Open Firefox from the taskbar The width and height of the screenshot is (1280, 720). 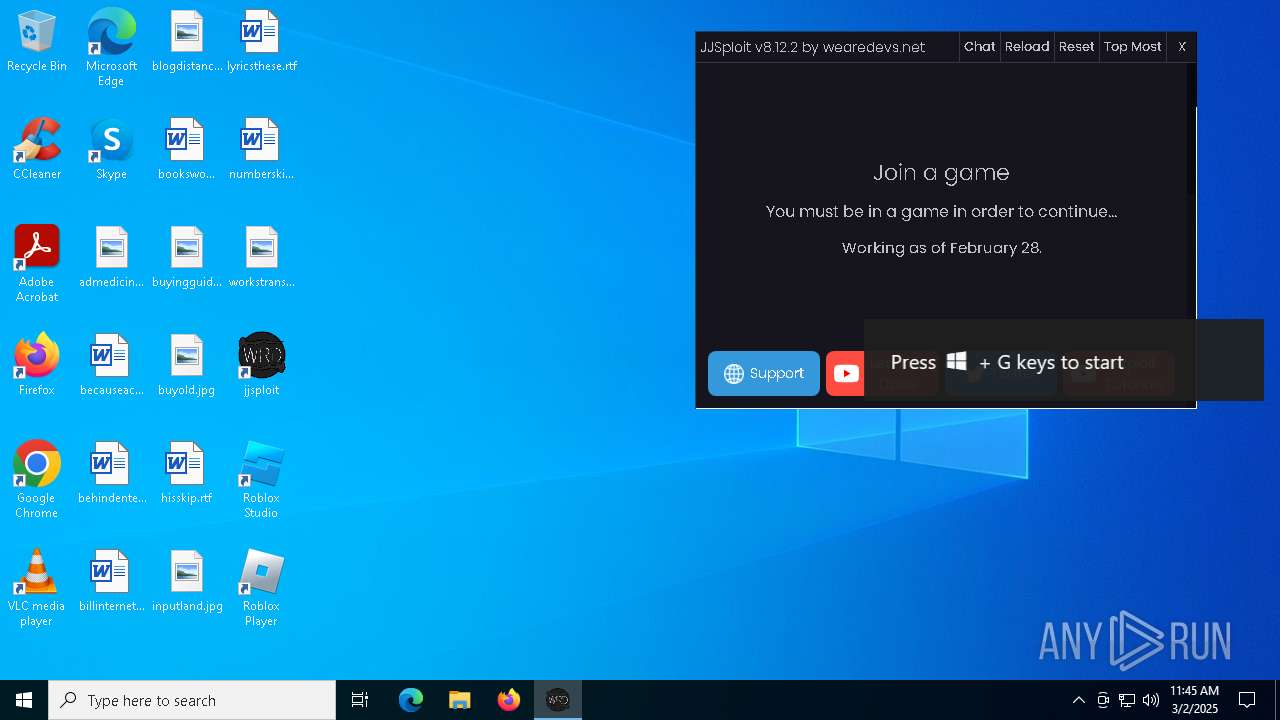pyautogui.click(x=509, y=700)
